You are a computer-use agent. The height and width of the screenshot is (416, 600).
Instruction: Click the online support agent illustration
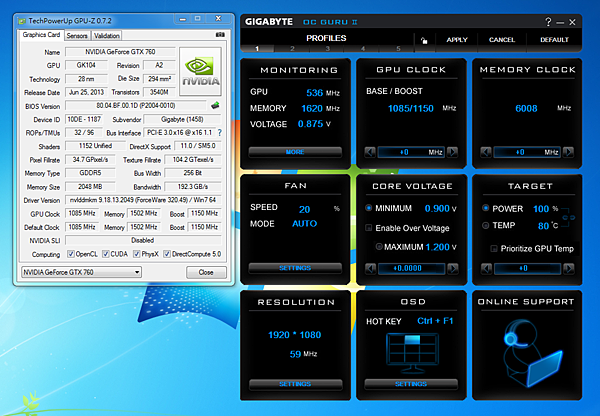coord(532,353)
